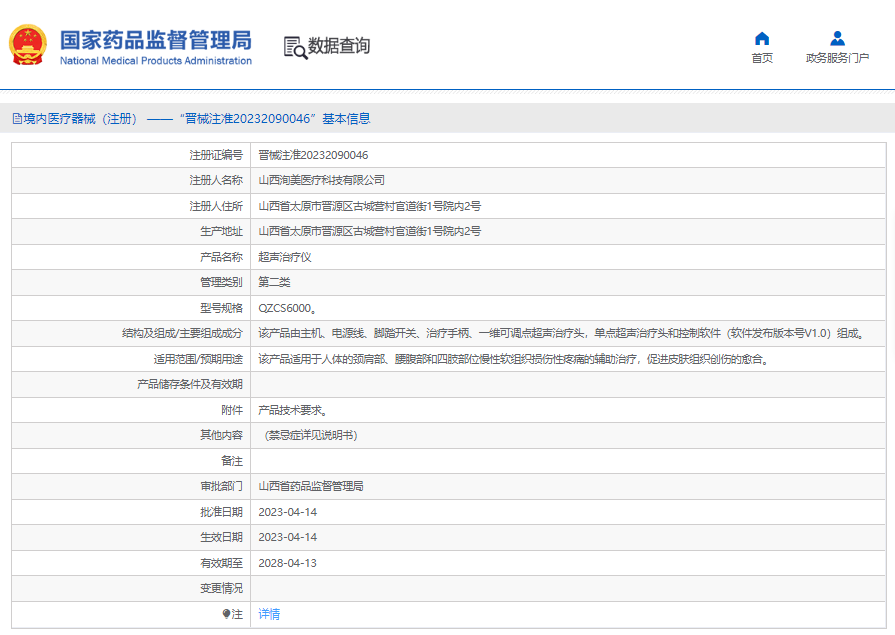The width and height of the screenshot is (895, 635).
Task: Click the 附件 label
Action: [232, 410]
